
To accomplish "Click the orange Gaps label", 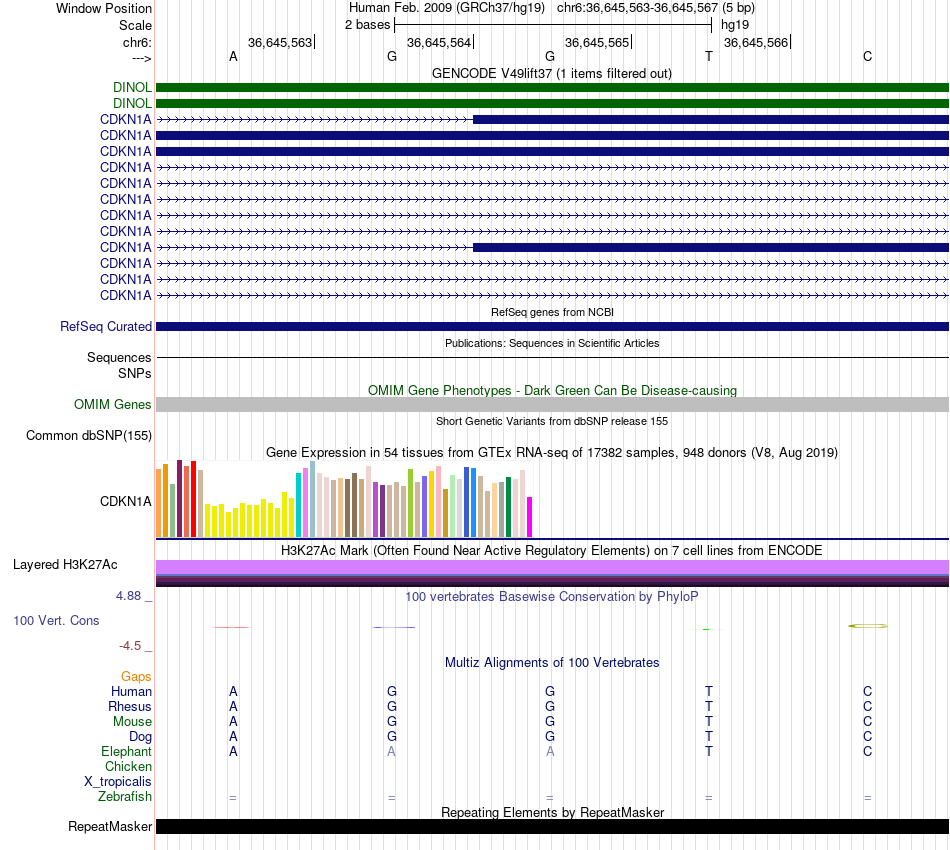I will point(136,676).
